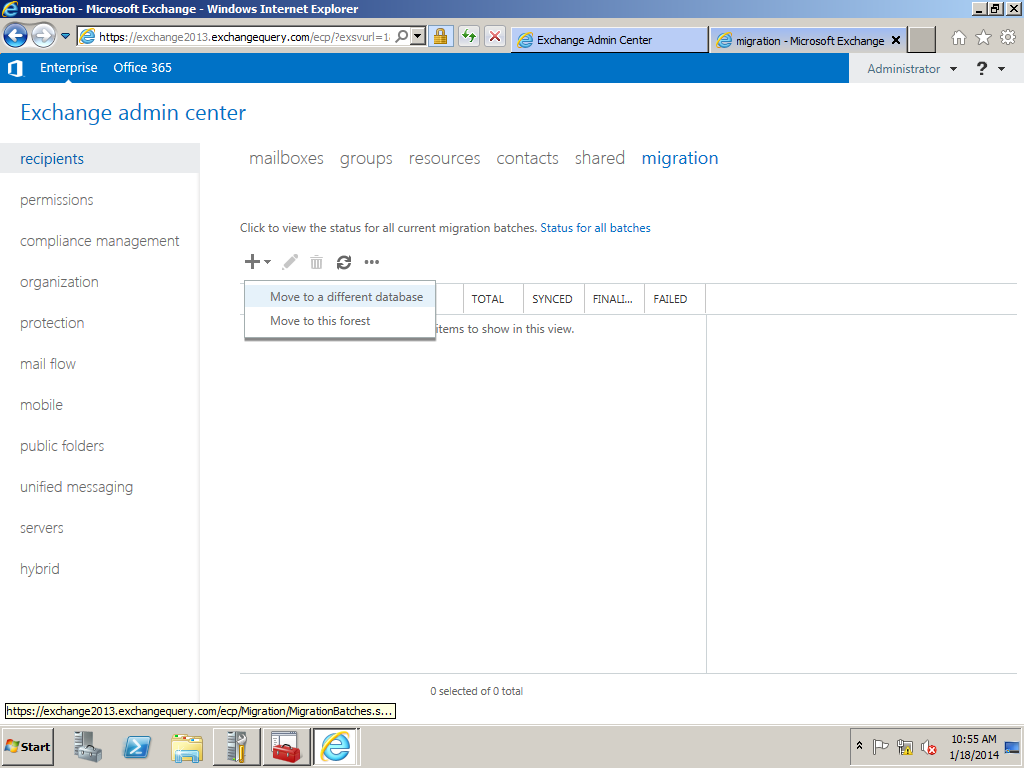Click the Windows Start button
Viewport: 1024px width, 768px height.
pos(28,747)
